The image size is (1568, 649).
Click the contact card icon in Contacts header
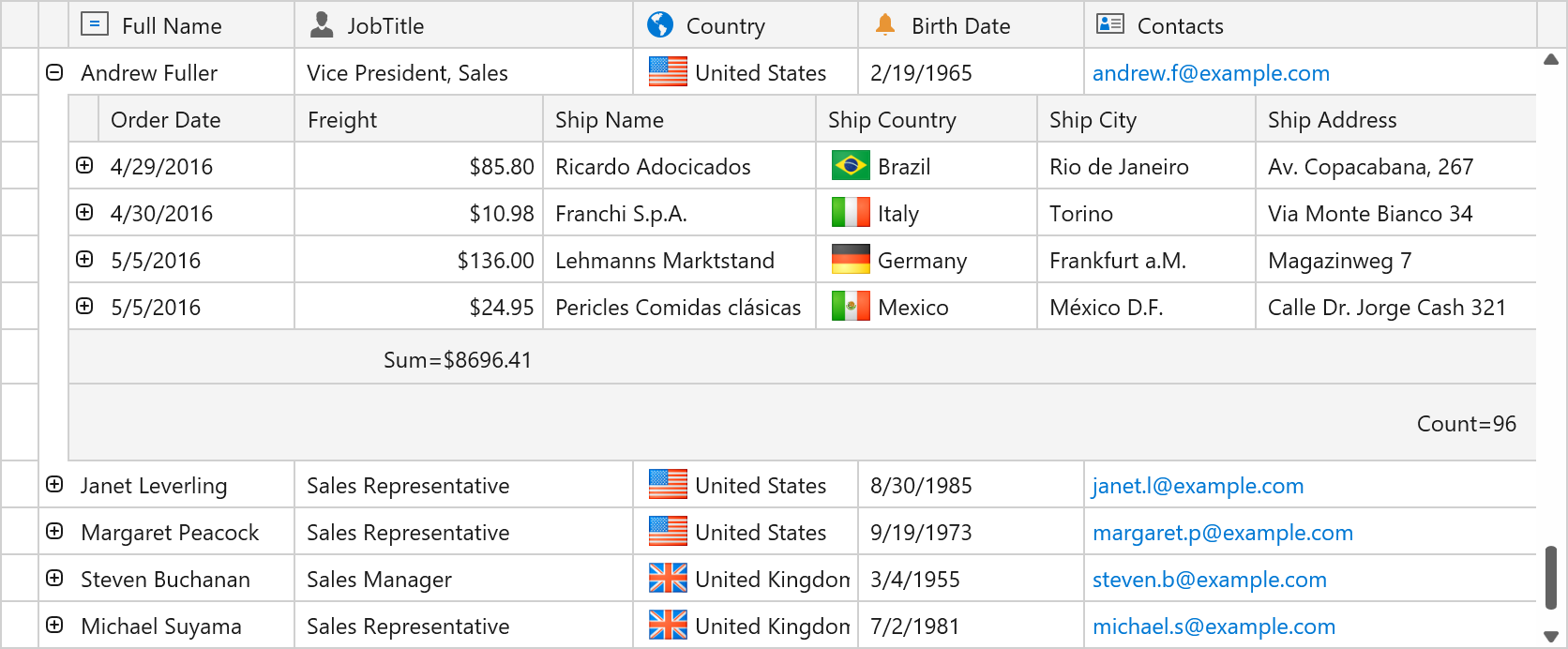(x=1110, y=24)
